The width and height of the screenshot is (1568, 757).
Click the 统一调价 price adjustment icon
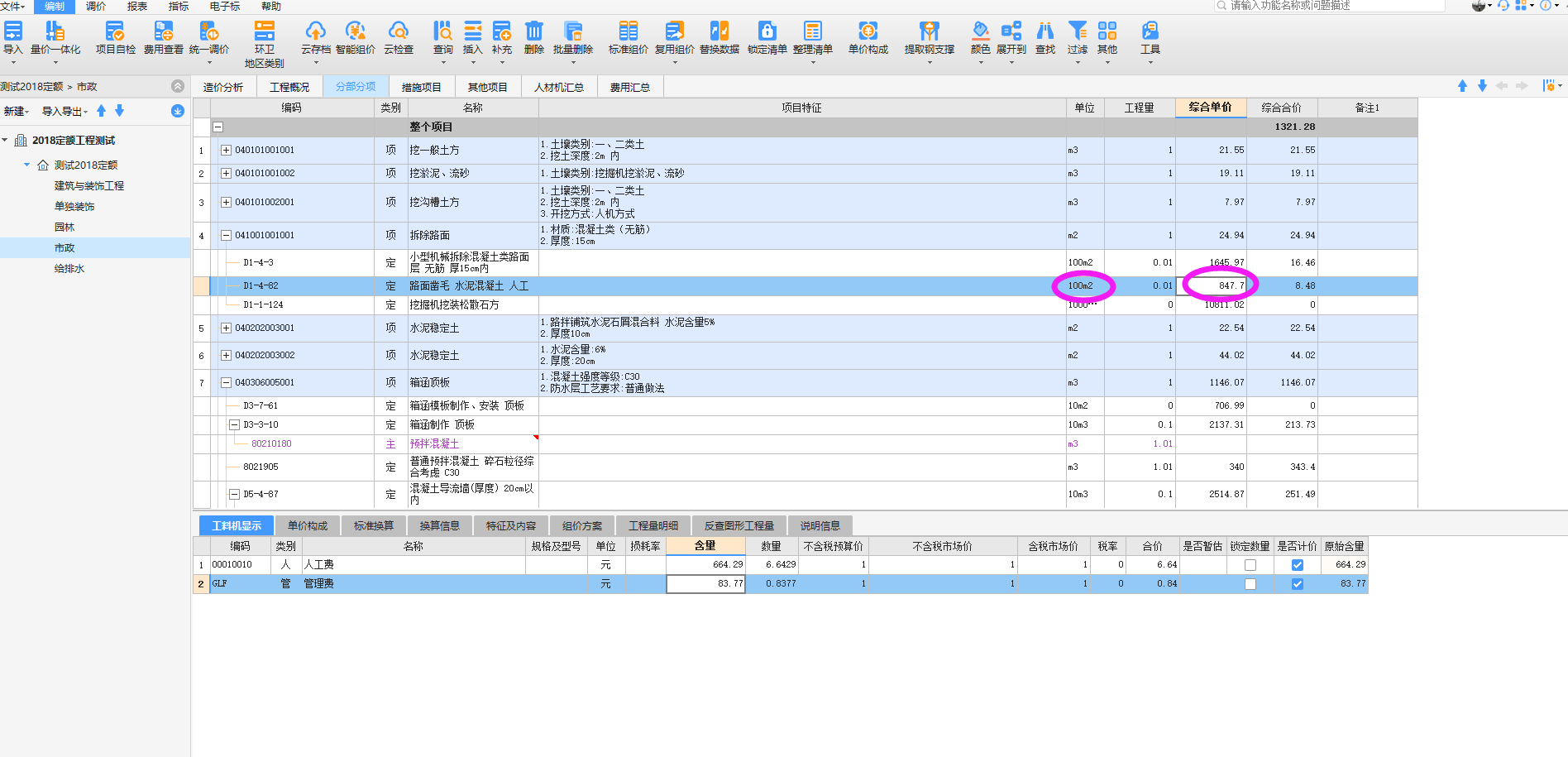[208, 31]
